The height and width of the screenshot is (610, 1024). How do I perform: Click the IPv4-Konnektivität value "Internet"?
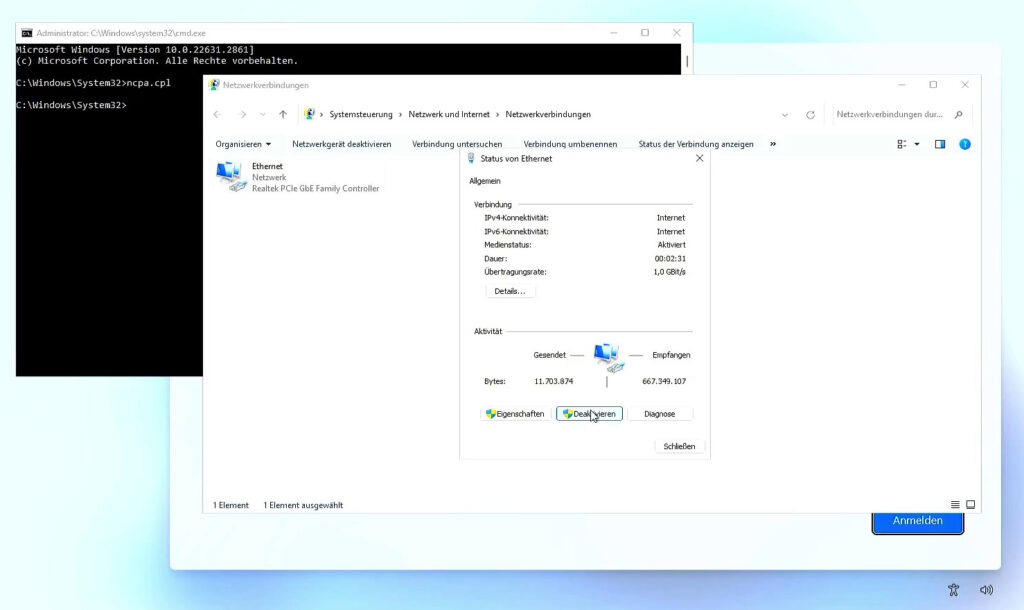point(671,218)
